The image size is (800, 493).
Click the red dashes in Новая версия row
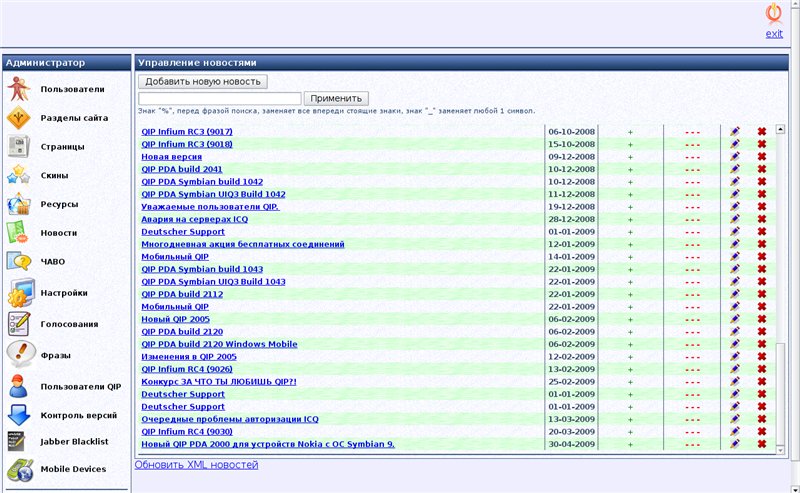coord(692,157)
